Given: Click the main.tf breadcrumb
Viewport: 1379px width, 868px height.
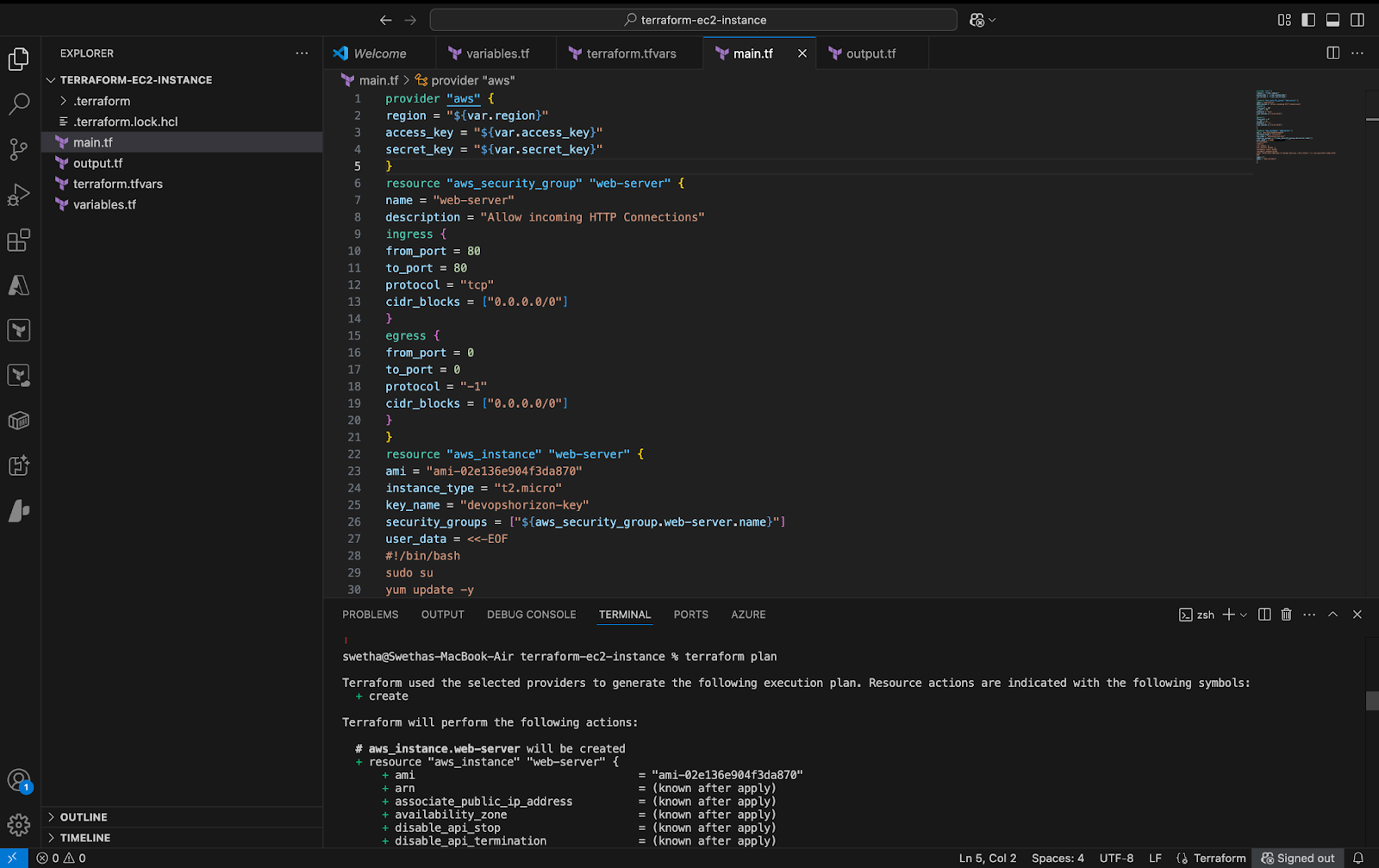Looking at the screenshot, I should (x=370, y=80).
